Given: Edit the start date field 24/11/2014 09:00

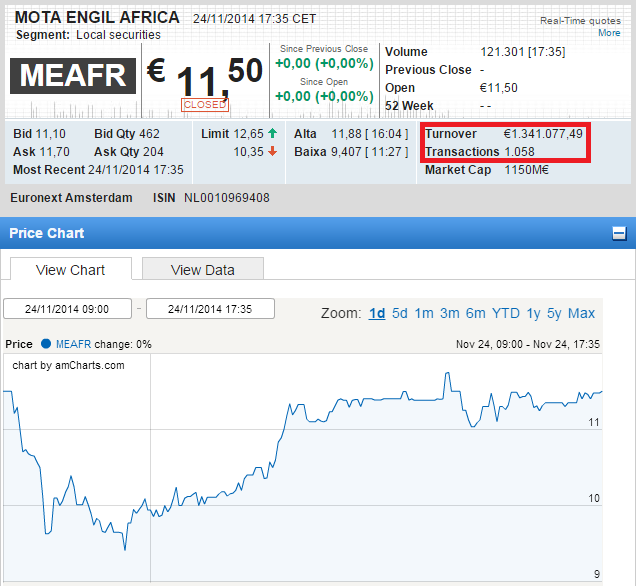Looking at the screenshot, I should coord(68,309).
